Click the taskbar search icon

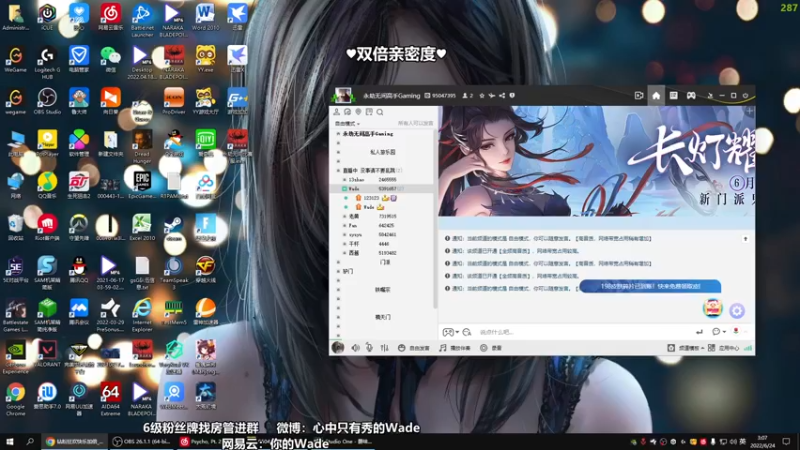(x=30, y=441)
